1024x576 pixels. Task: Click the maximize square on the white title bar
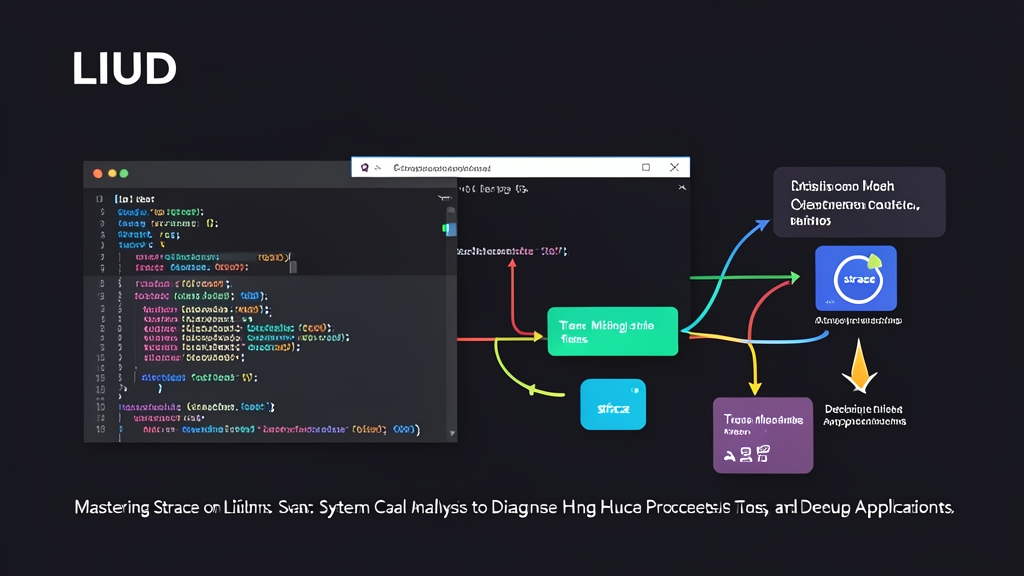pyautogui.click(x=646, y=167)
